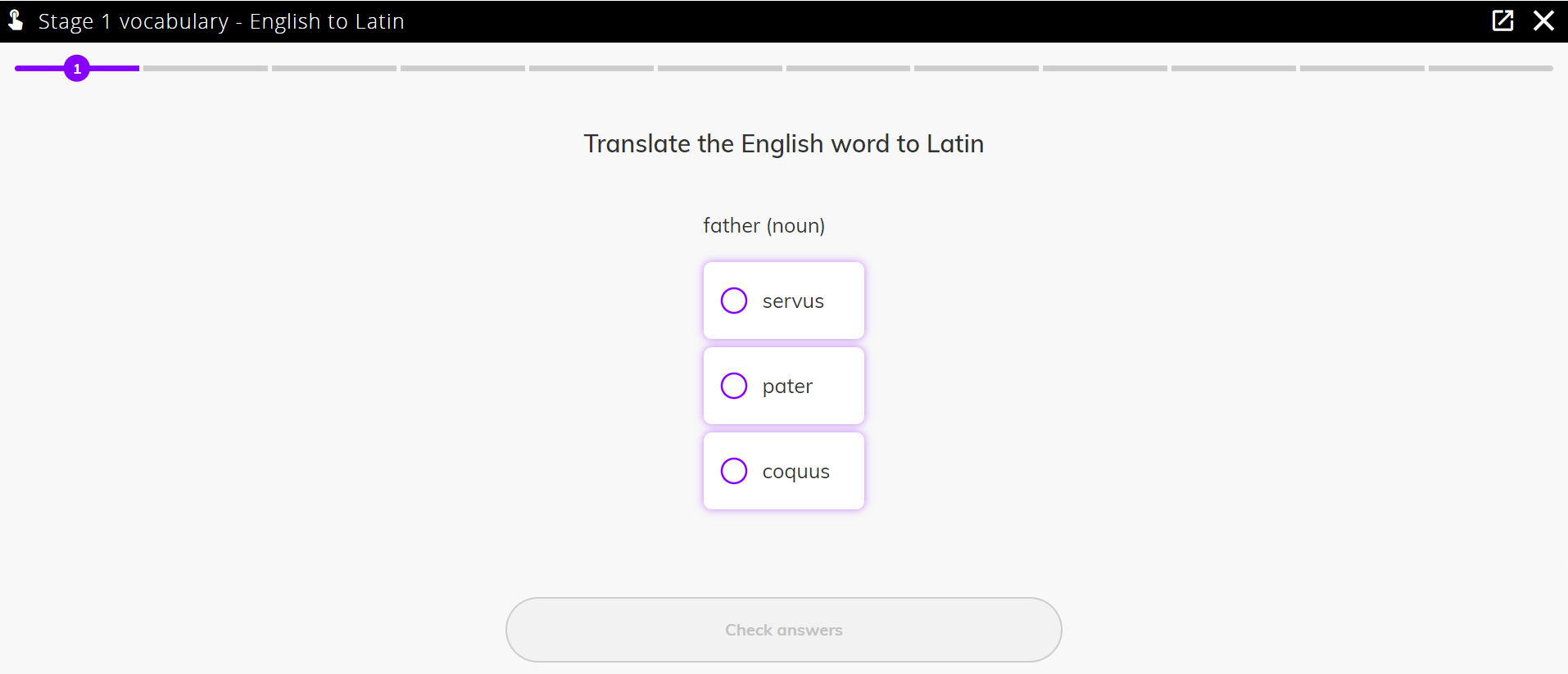Click the step 1 progress marker
Viewport: 1568px width, 674px height.
pyautogui.click(x=77, y=69)
